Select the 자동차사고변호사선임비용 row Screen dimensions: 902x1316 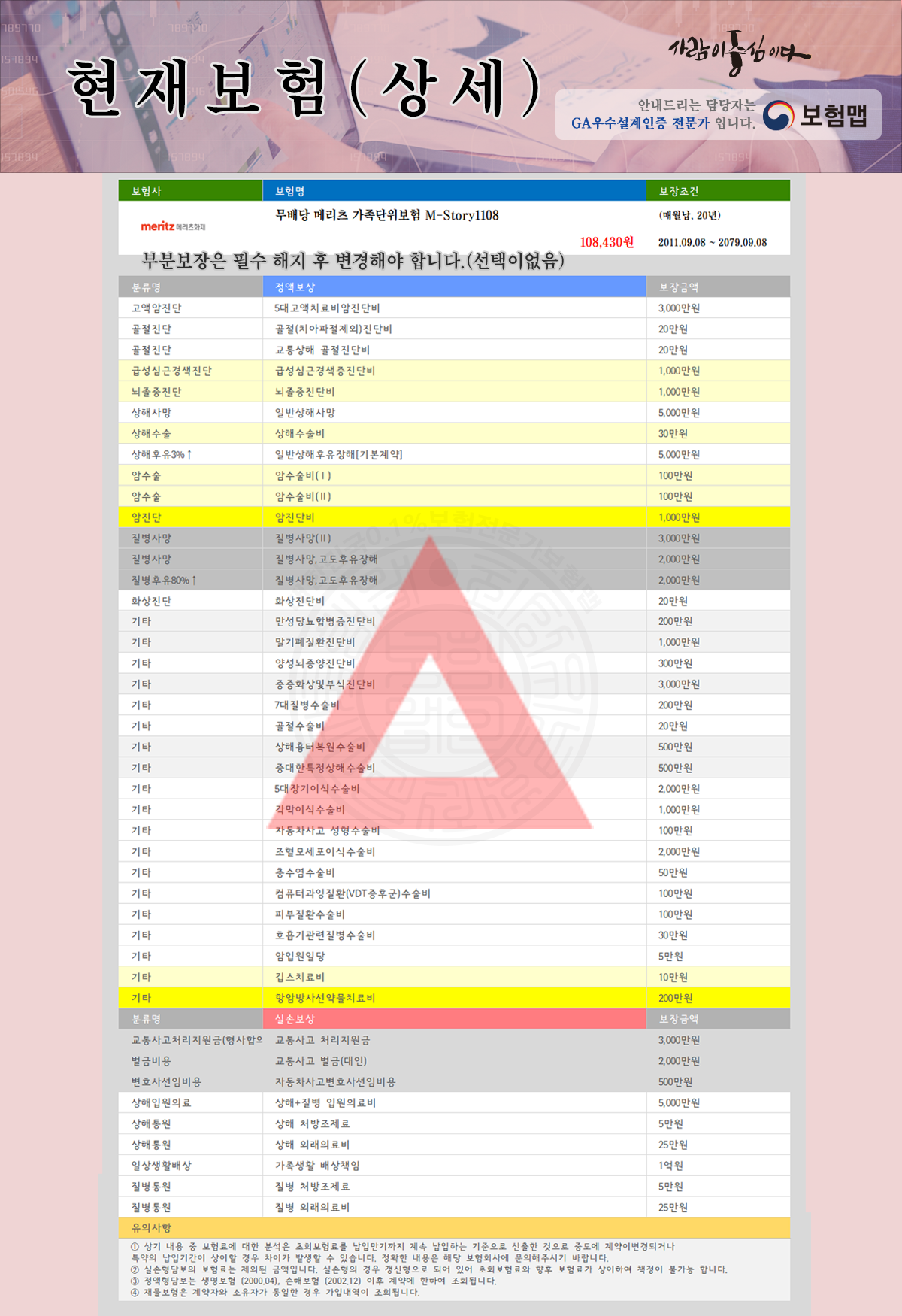pos(454,1082)
